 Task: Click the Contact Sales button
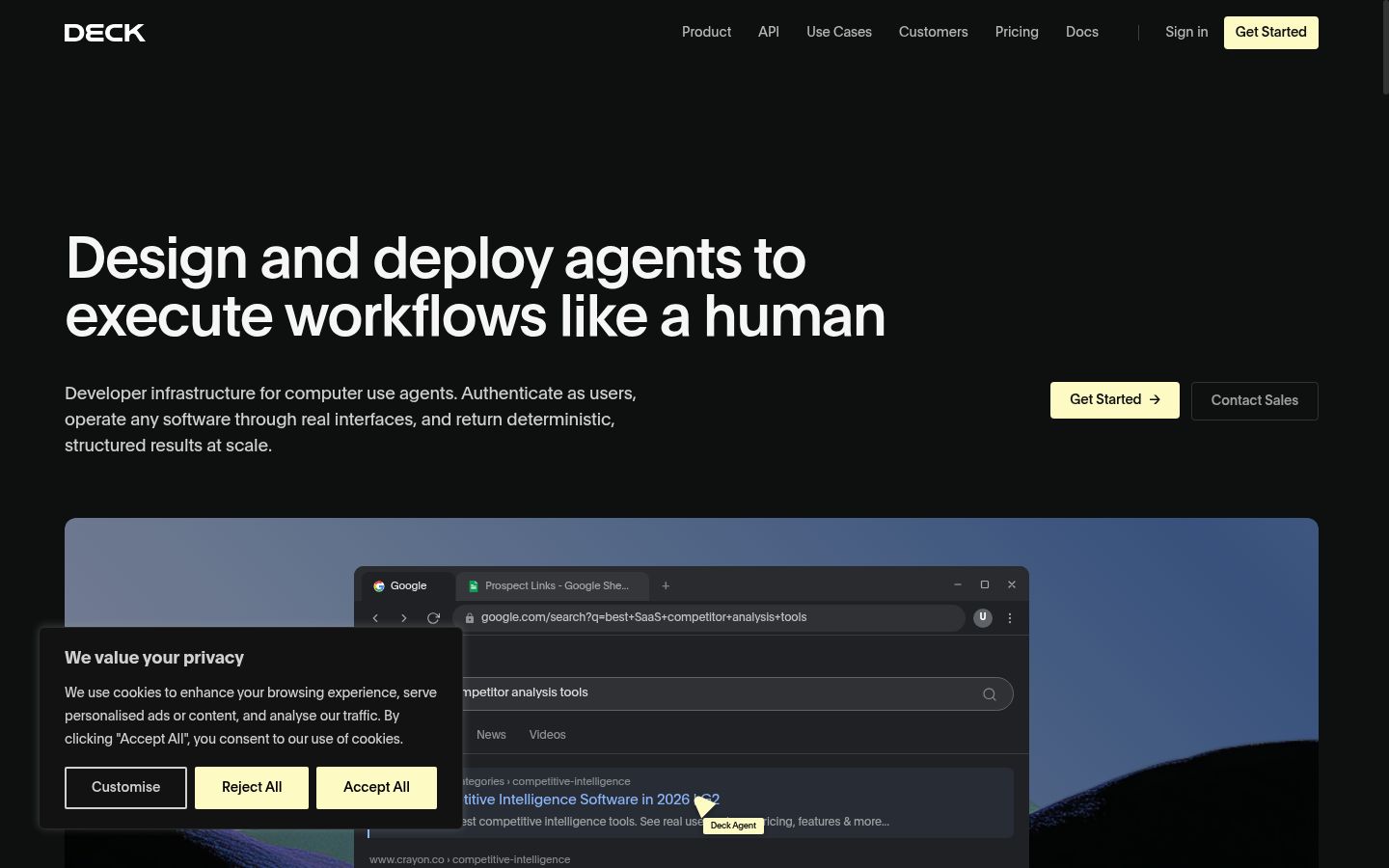[x=1254, y=400]
